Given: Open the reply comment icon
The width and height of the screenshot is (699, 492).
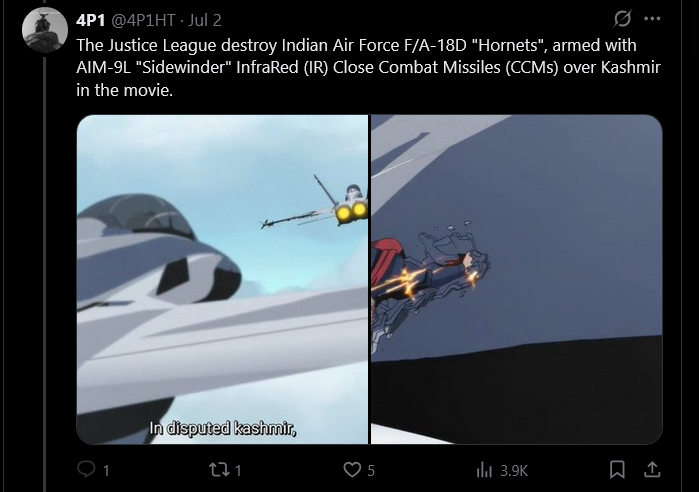Looking at the screenshot, I should [86, 469].
